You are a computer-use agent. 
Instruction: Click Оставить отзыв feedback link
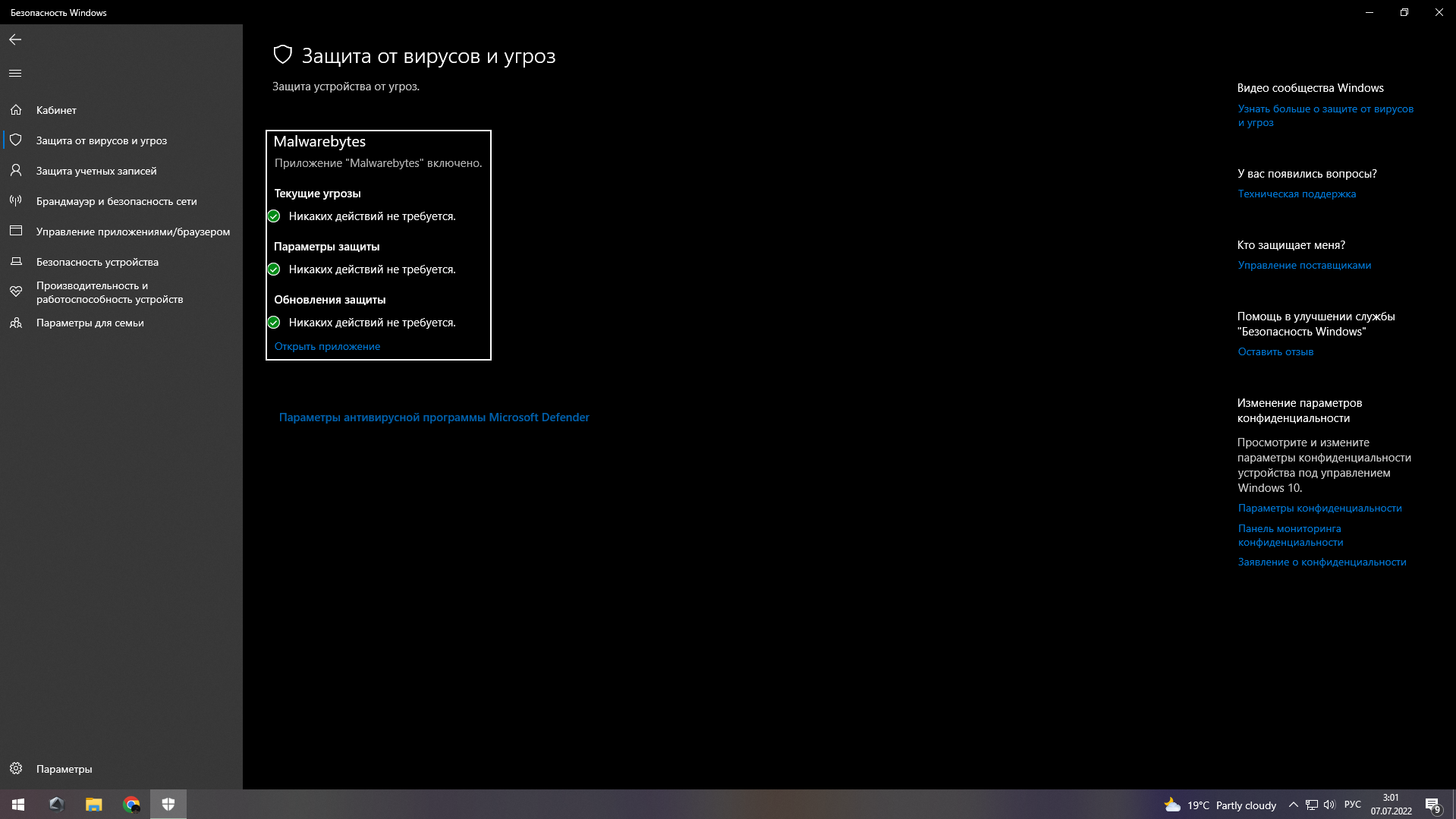(x=1275, y=351)
